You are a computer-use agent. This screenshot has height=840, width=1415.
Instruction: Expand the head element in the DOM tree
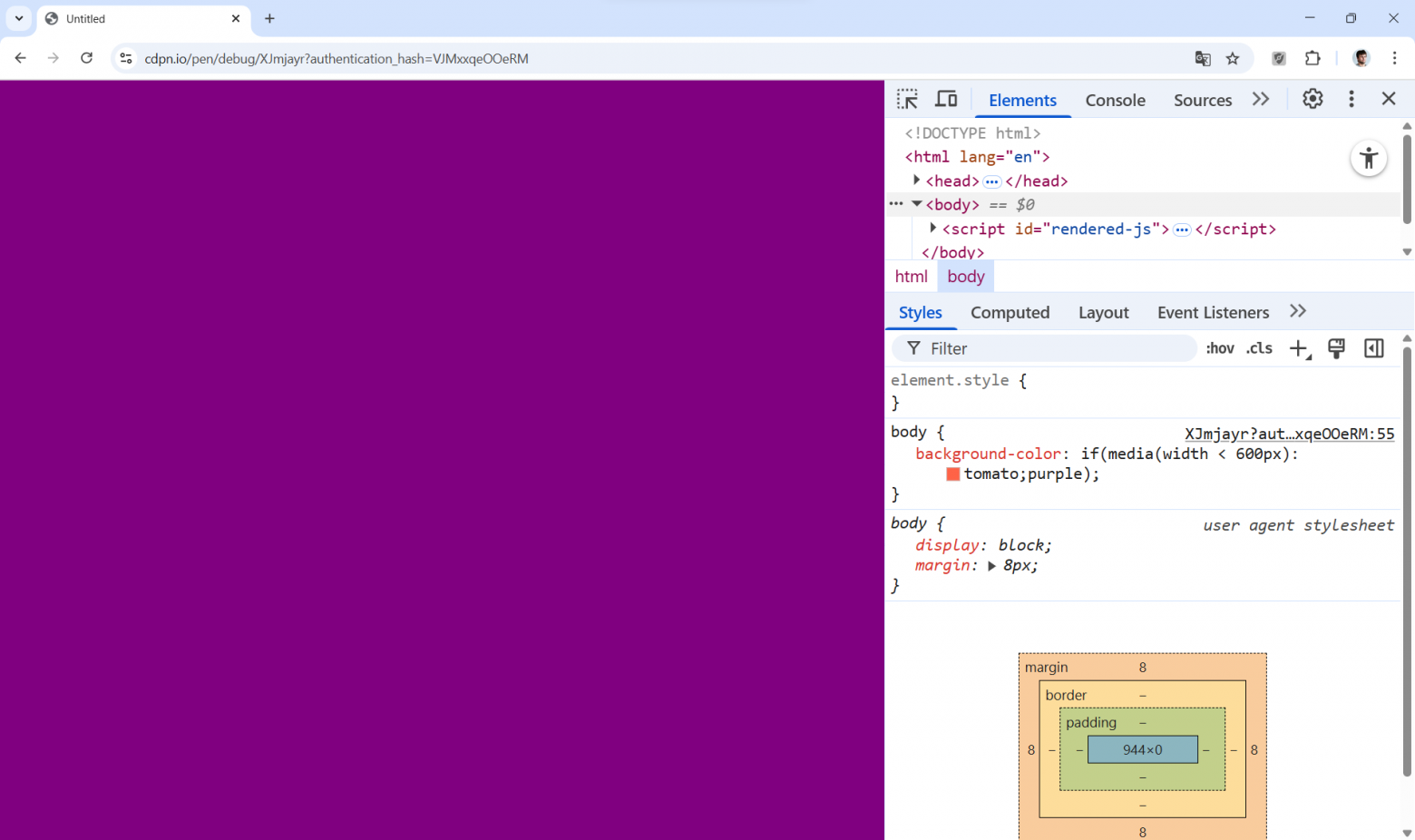click(917, 181)
